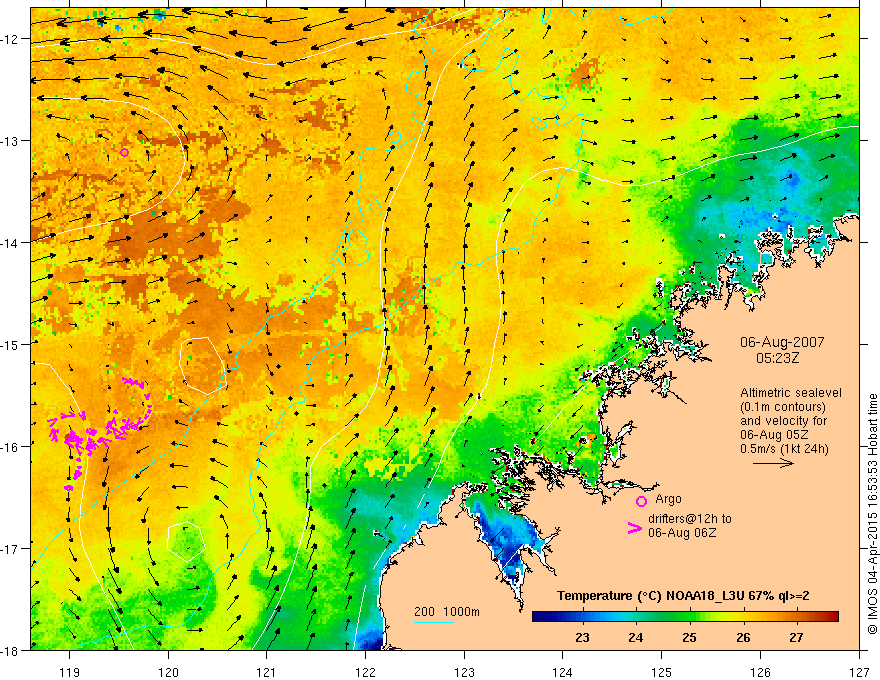880x680 pixels.
Task: Click the "200 1000m" depth label
Action: [x=447, y=612]
